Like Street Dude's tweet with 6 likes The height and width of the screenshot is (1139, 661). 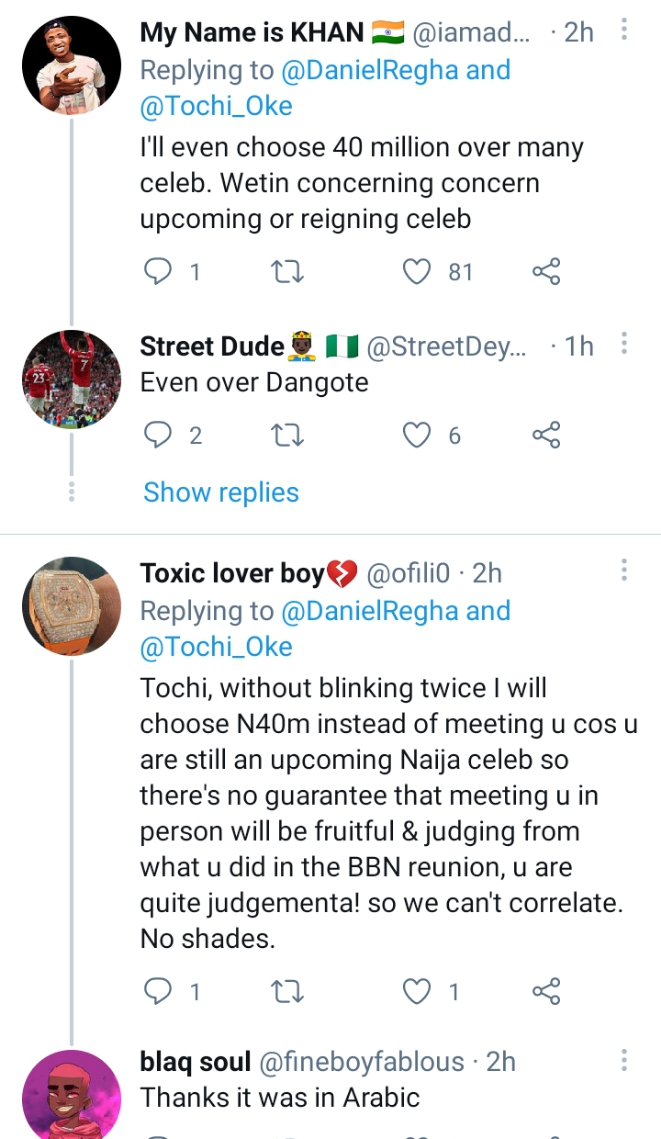[417, 435]
